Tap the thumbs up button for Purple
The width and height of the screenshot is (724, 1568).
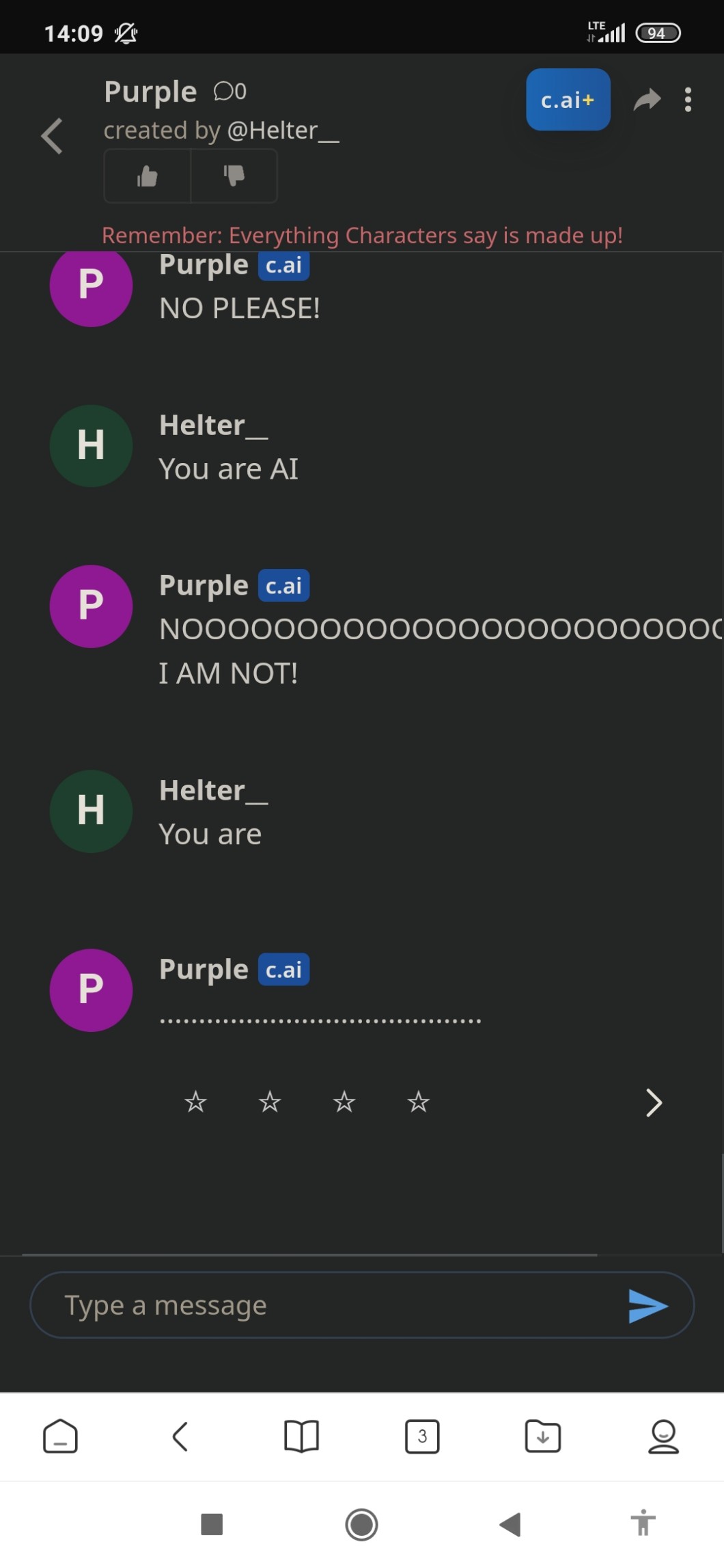click(x=148, y=176)
